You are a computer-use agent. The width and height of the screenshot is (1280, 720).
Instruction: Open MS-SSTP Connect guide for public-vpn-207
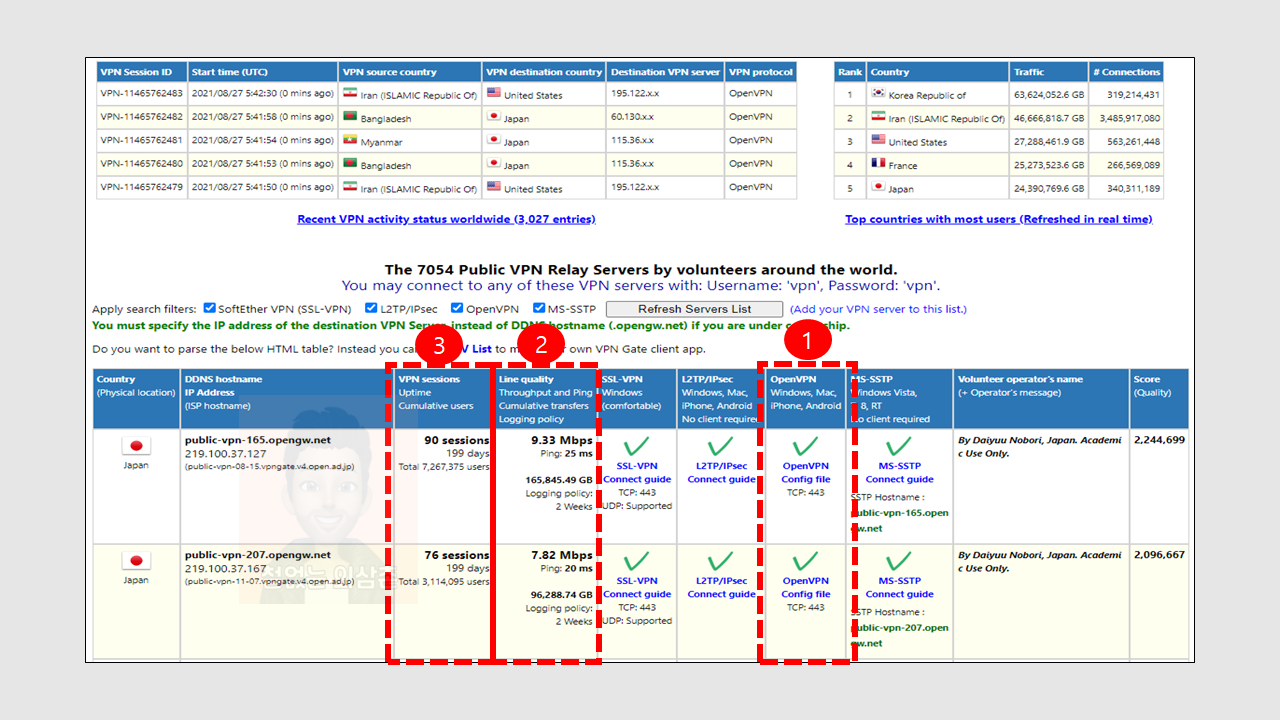tap(899, 587)
